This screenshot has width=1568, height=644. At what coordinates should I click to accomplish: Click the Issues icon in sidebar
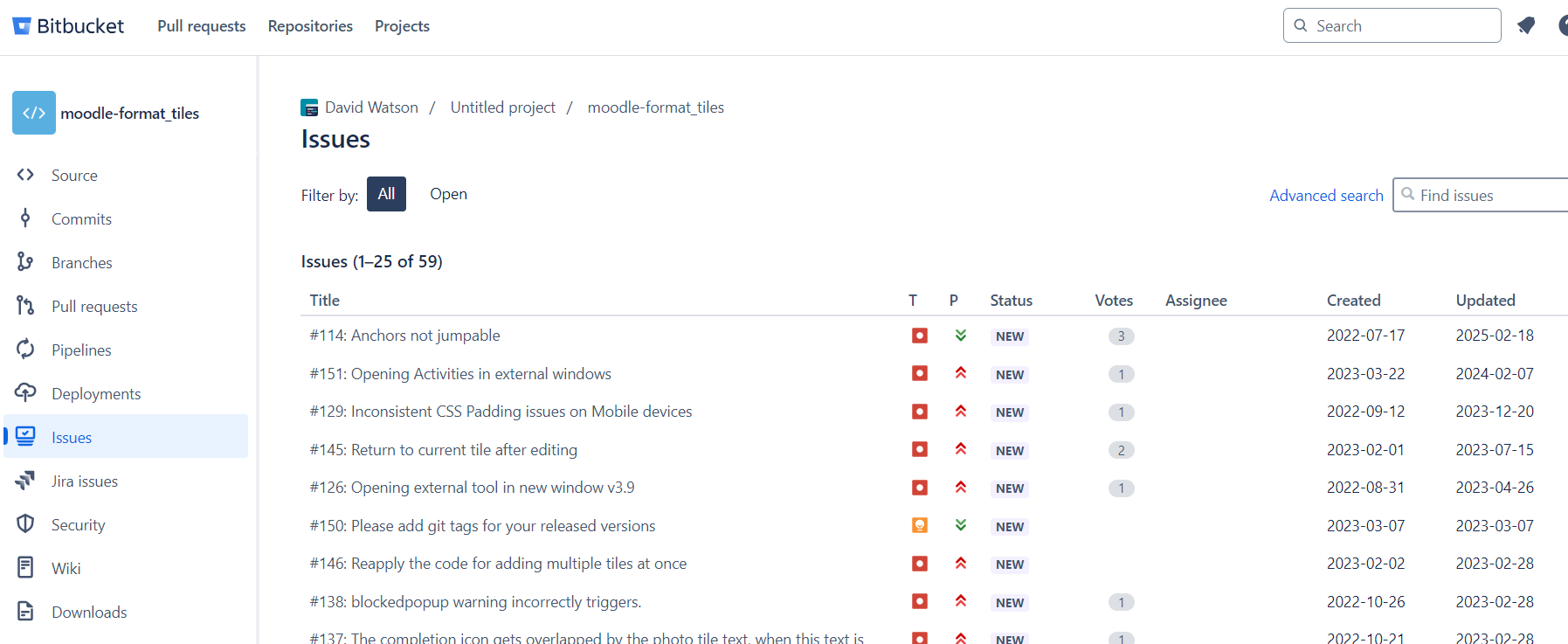coord(25,436)
